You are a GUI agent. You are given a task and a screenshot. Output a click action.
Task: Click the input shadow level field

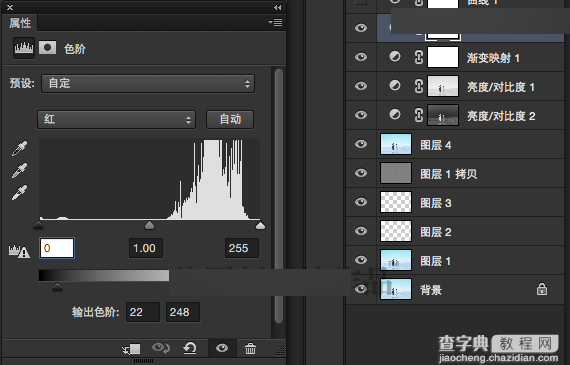57,248
